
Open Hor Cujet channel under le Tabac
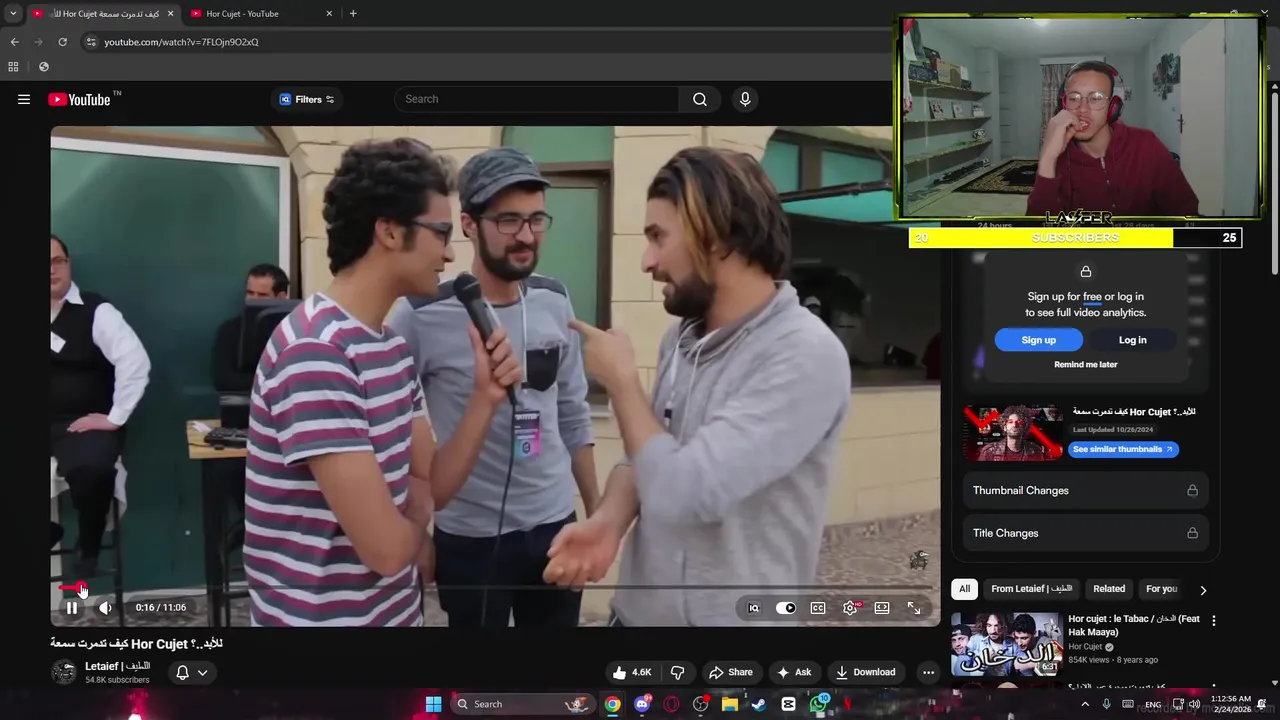[x=1085, y=647]
